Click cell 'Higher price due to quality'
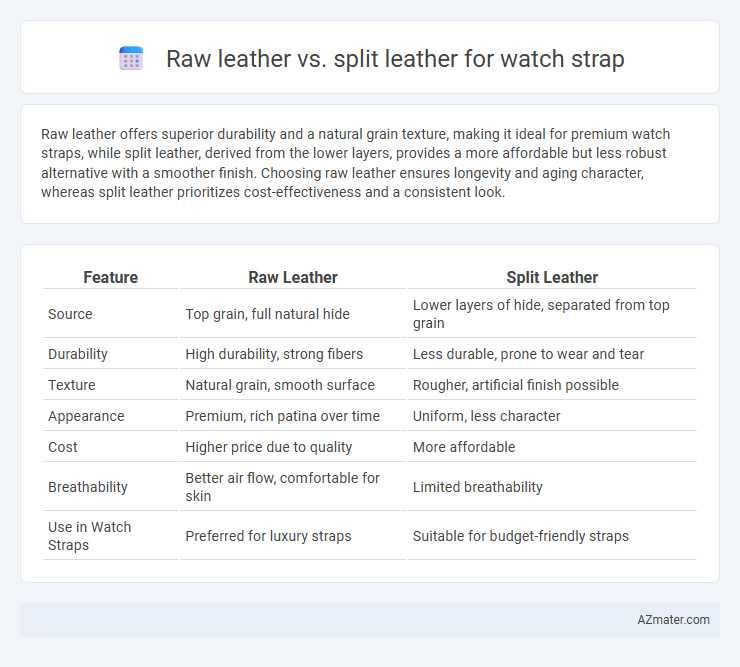Screen dimensions: 740x667 pyautogui.click(x=269, y=447)
